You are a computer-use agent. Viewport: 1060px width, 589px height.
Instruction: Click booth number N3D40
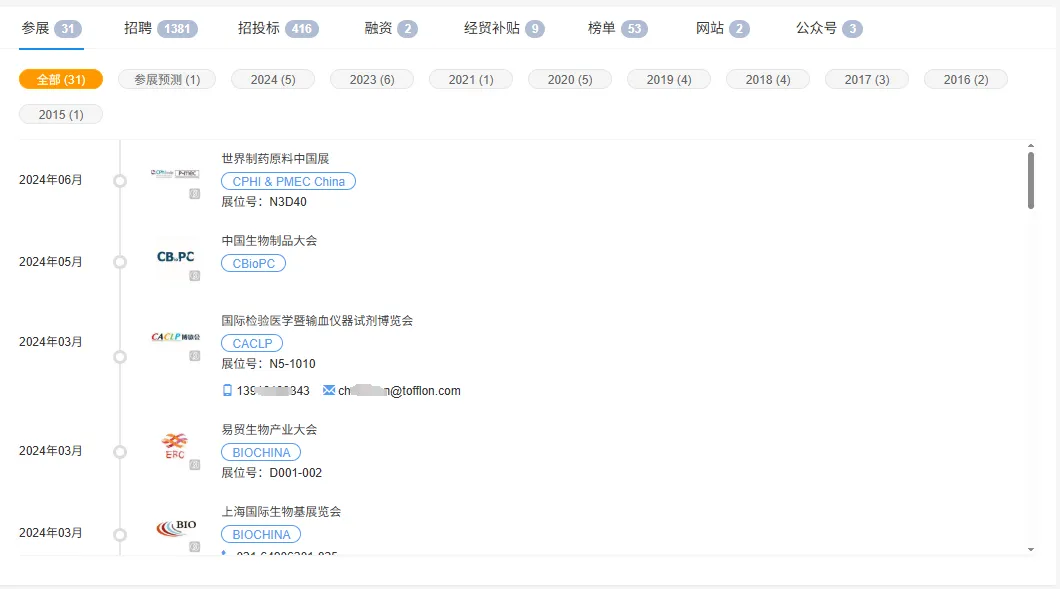288,202
